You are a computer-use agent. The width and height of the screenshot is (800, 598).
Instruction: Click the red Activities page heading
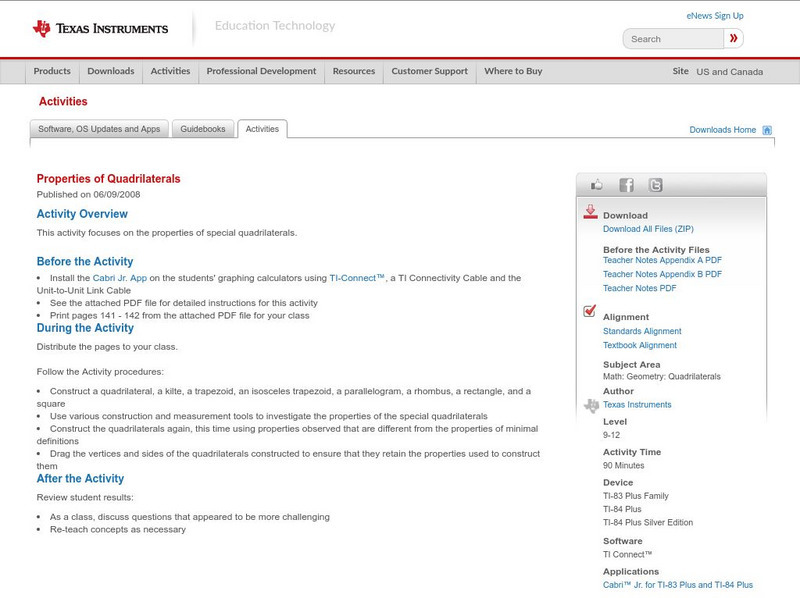click(x=63, y=102)
